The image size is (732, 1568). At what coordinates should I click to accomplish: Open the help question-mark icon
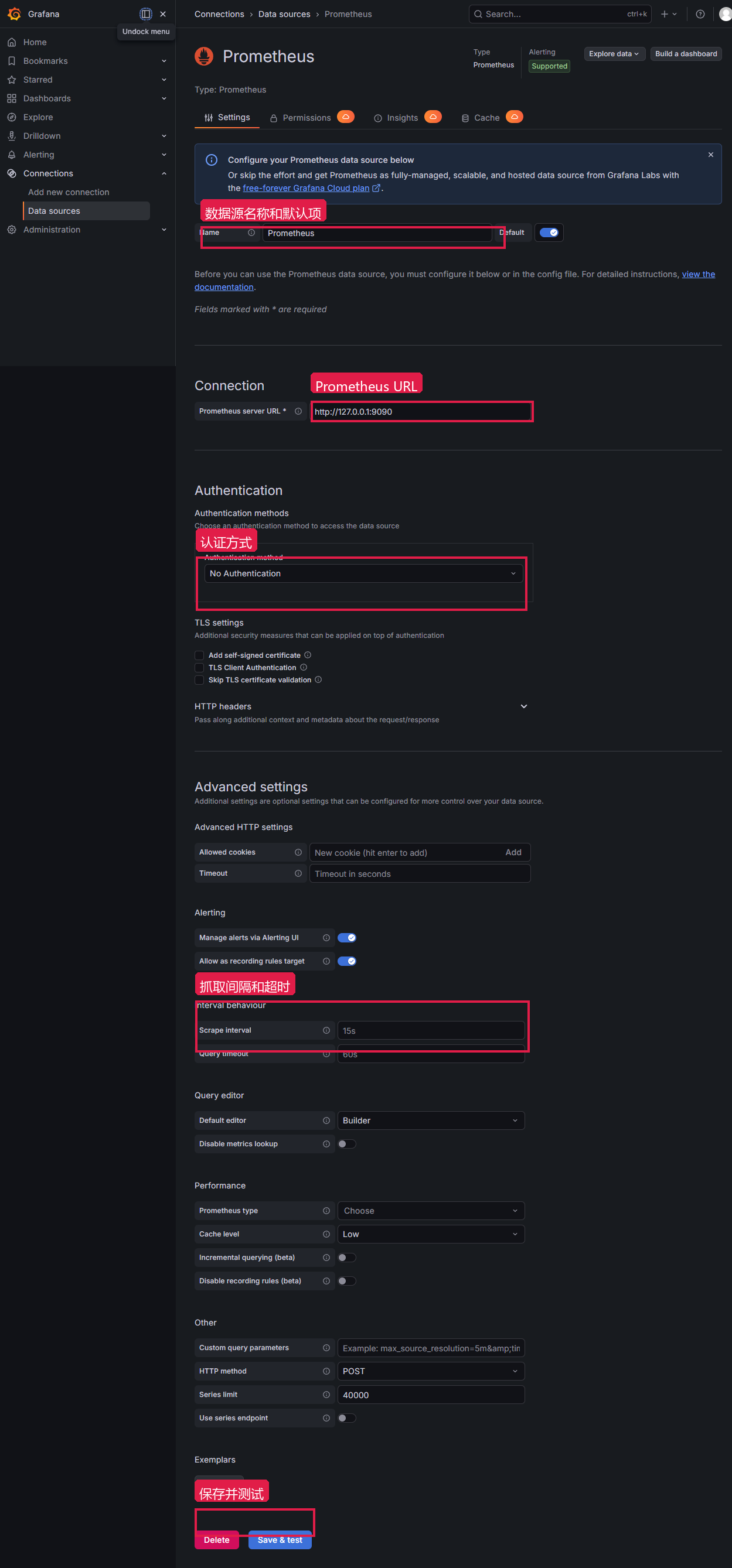pyautogui.click(x=700, y=14)
